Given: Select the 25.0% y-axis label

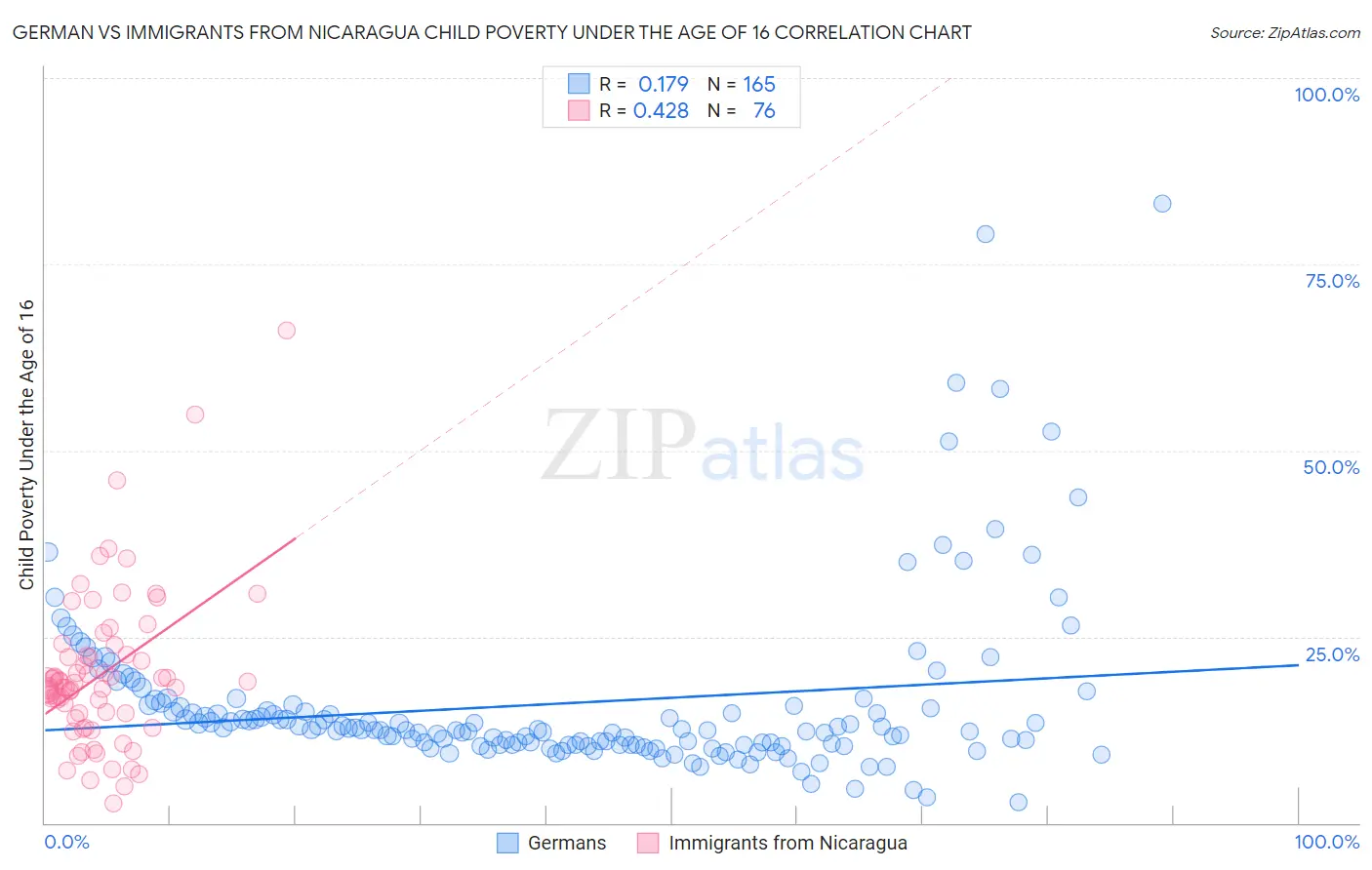Looking at the screenshot, I should (x=1332, y=654).
